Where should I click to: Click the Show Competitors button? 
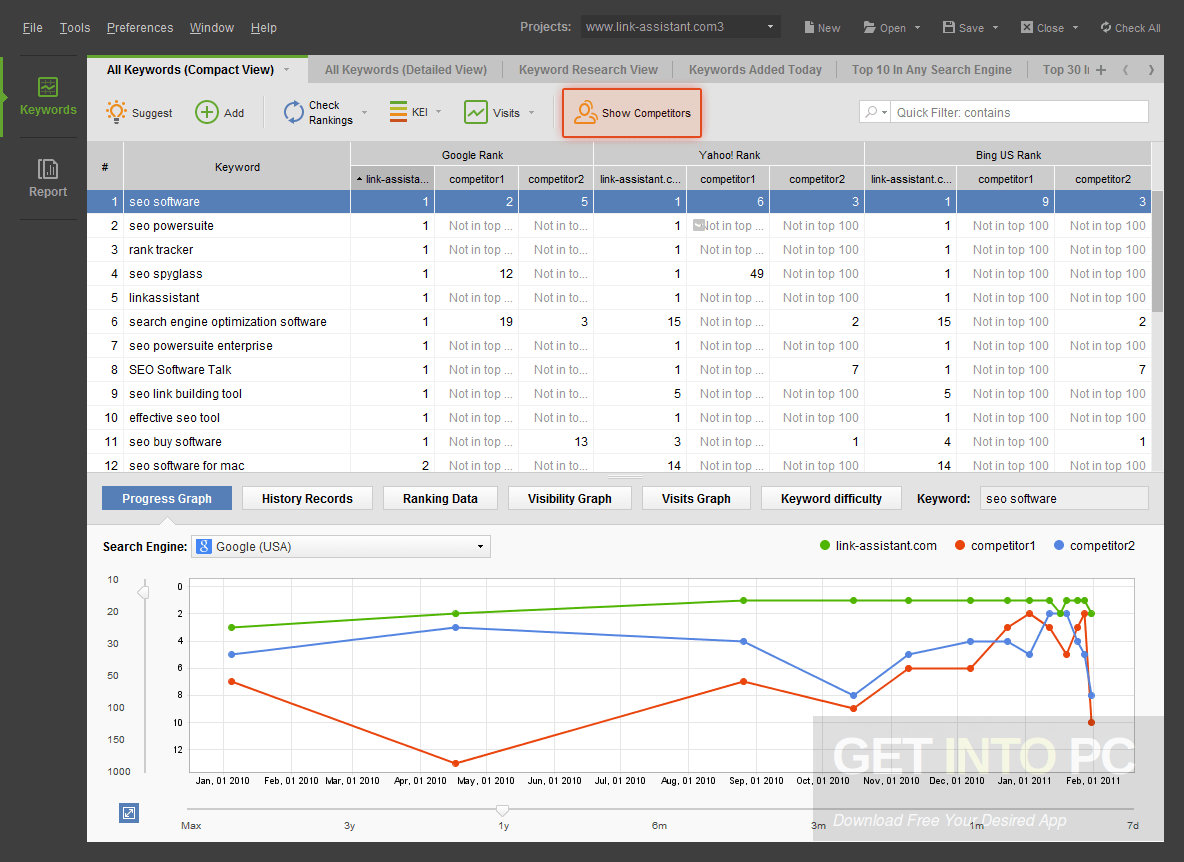pyautogui.click(x=632, y=112)
